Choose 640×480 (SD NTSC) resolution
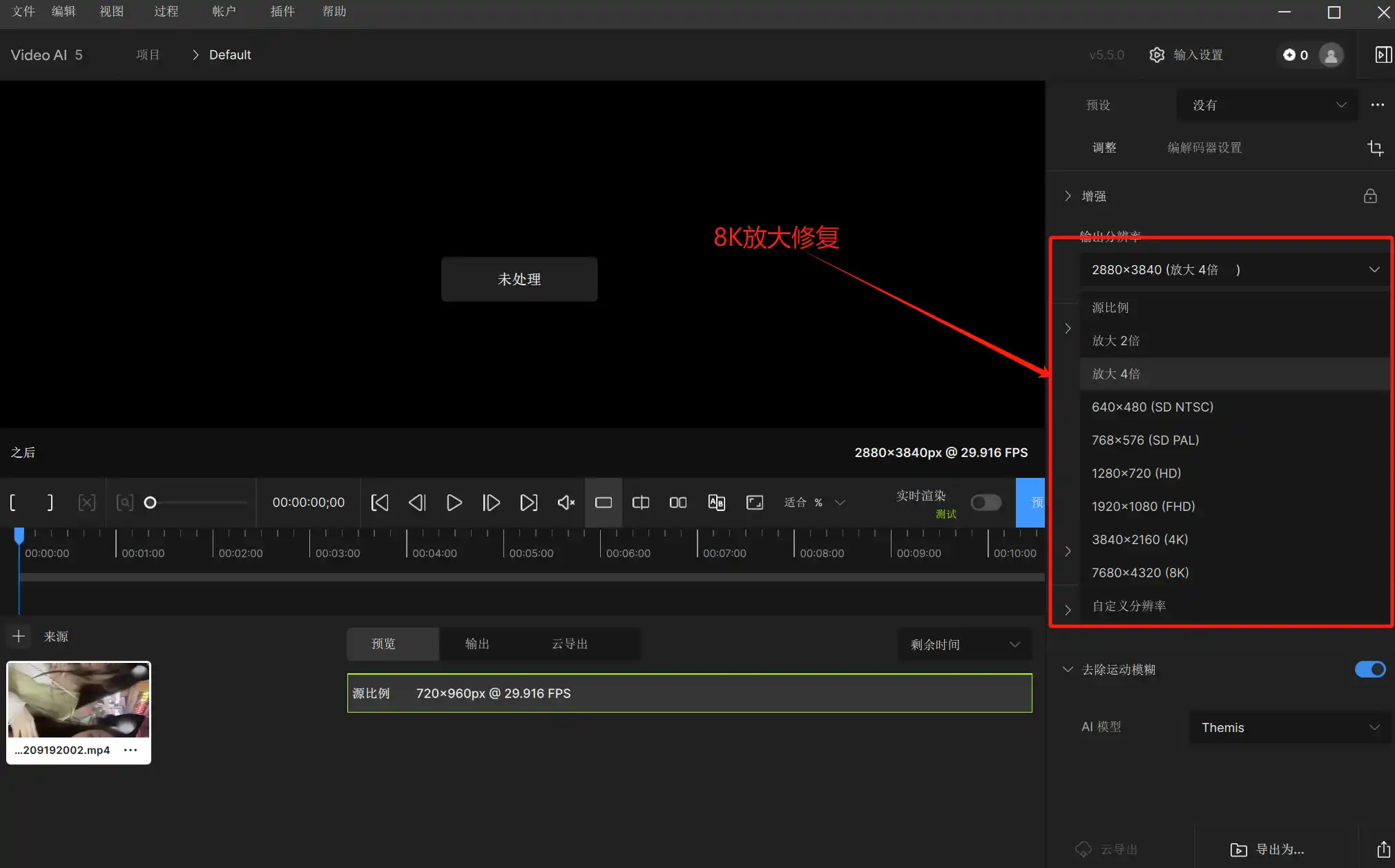 1235,407
